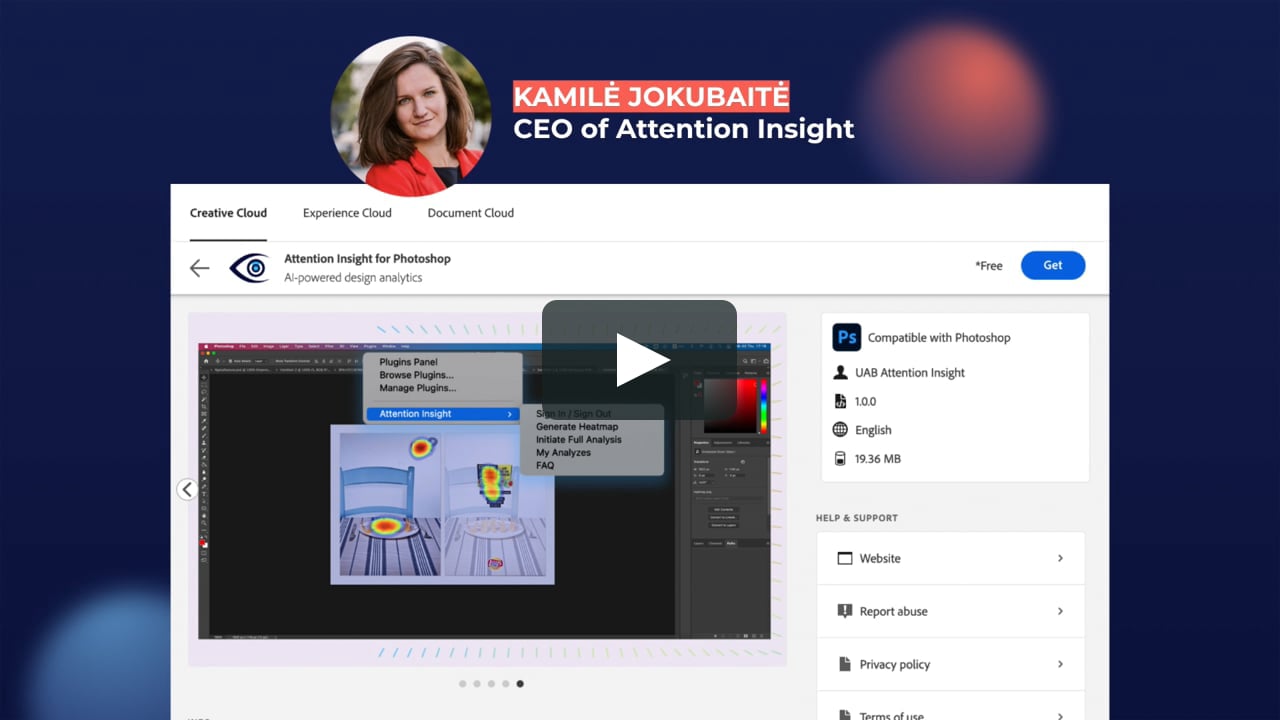Go back using the left arrow icon

coord(200,268)
